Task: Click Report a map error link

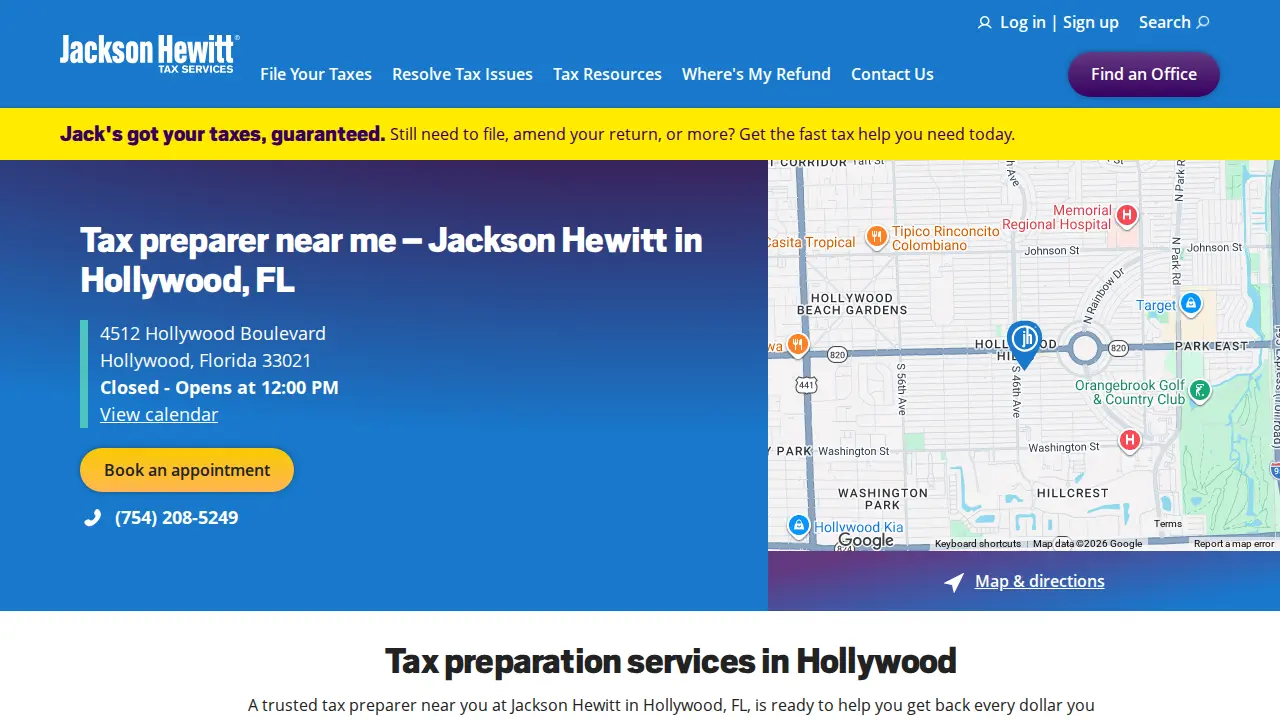Action: point(1234,544)
